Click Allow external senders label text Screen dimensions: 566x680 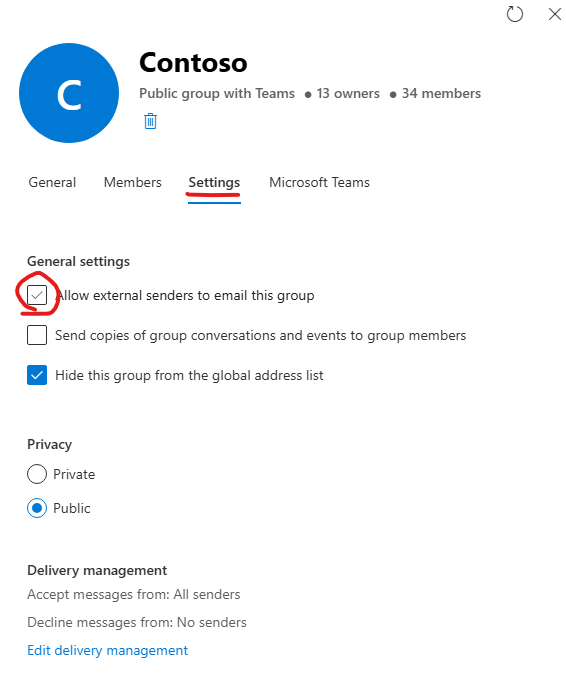point(185,295)
